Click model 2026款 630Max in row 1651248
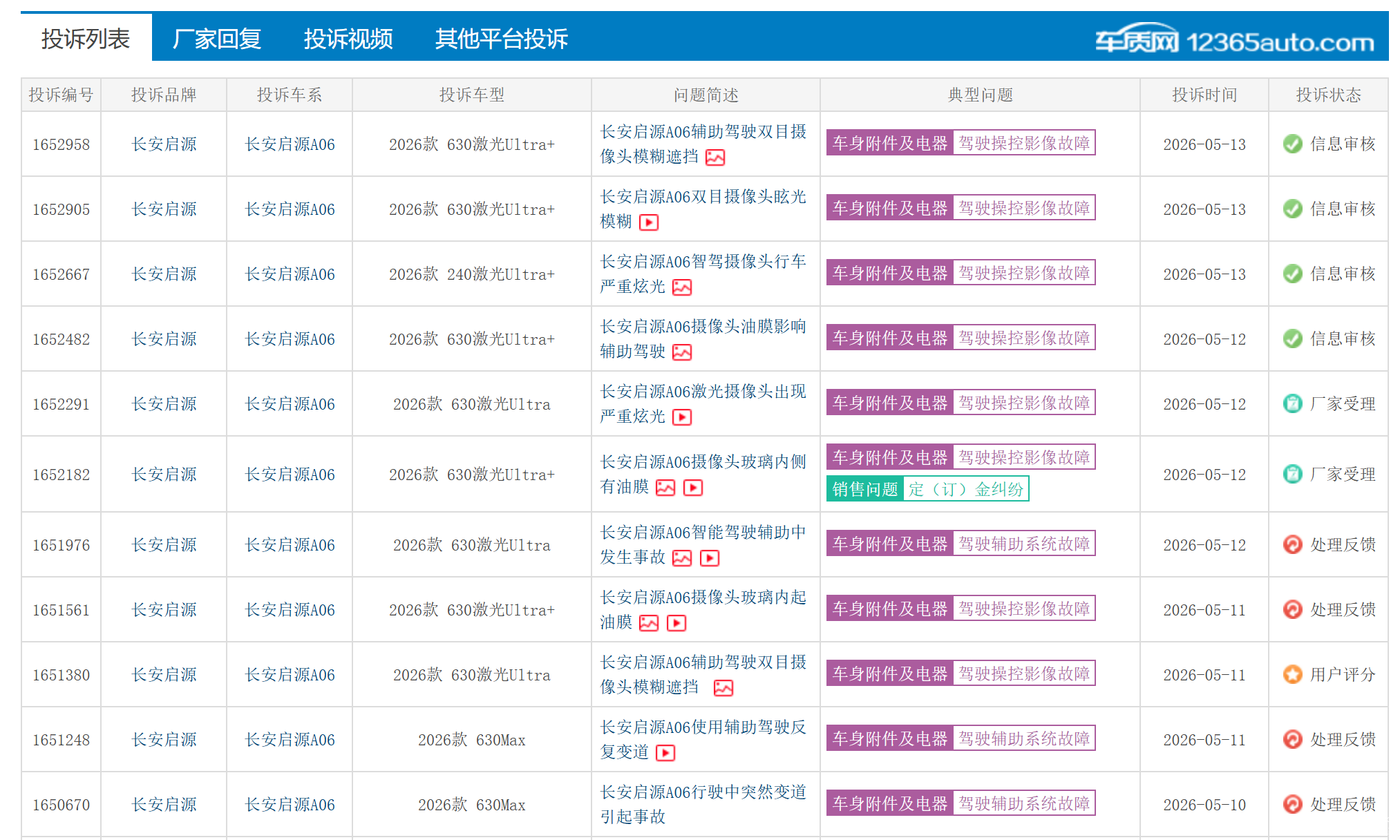Image resolution: width=1400 pixels, height=840 pixels. click(472, 740)
